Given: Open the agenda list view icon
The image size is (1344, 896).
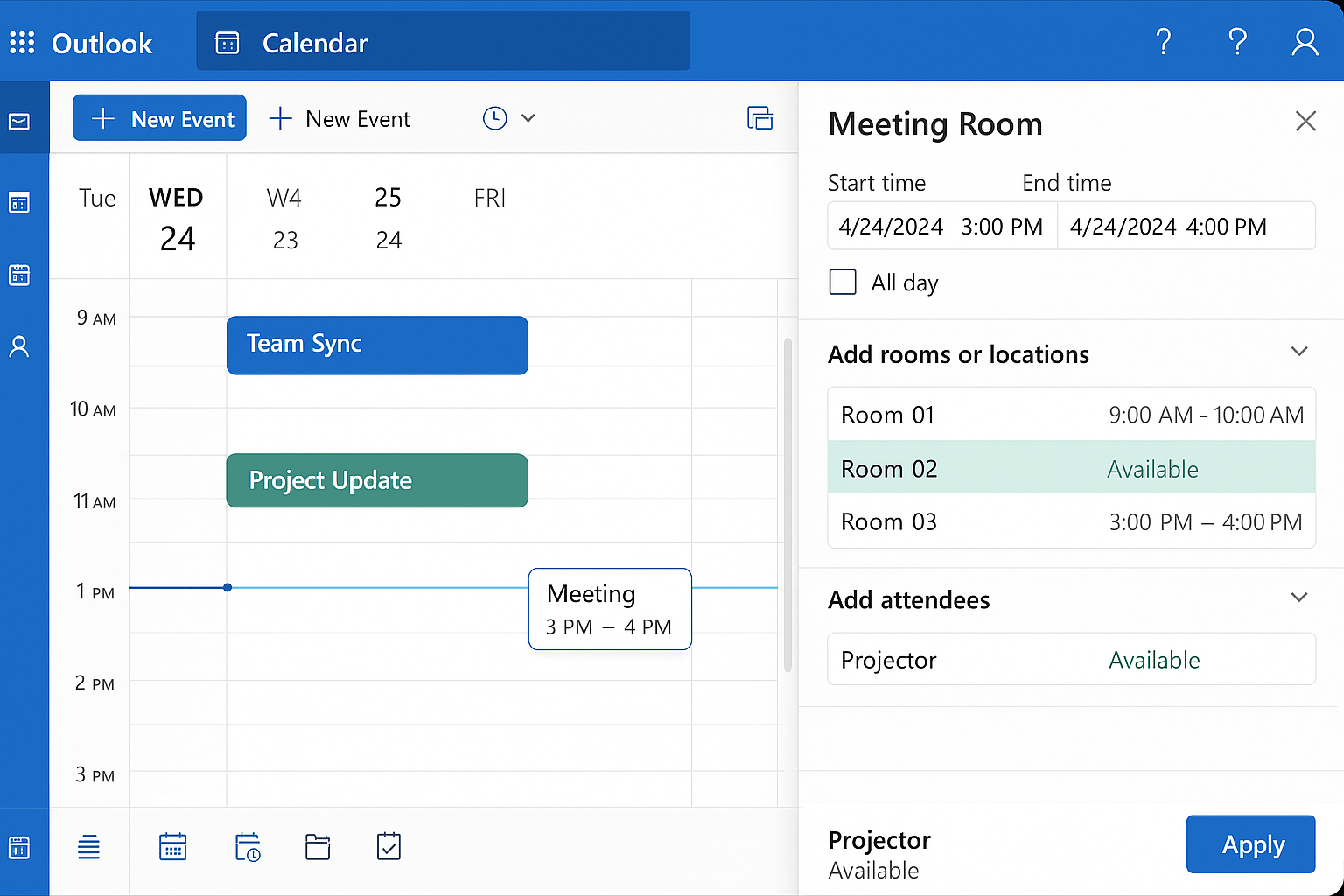Looking at the screenshot, I should 88,846.
